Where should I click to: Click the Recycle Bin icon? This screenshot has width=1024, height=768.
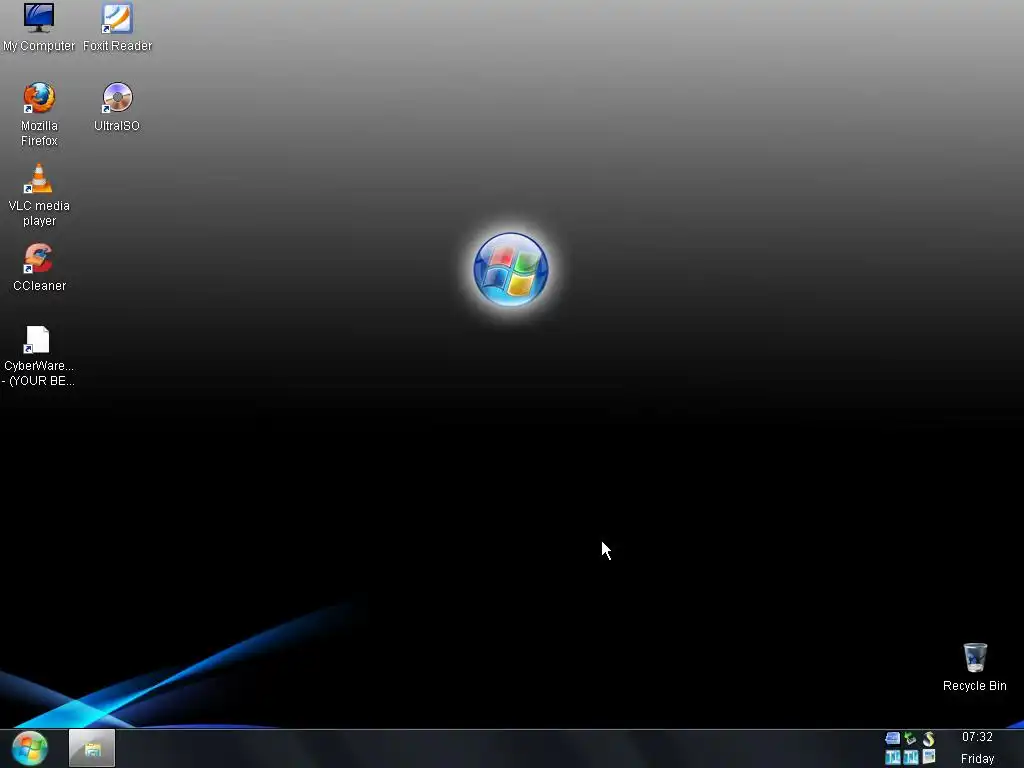point(975,657)
